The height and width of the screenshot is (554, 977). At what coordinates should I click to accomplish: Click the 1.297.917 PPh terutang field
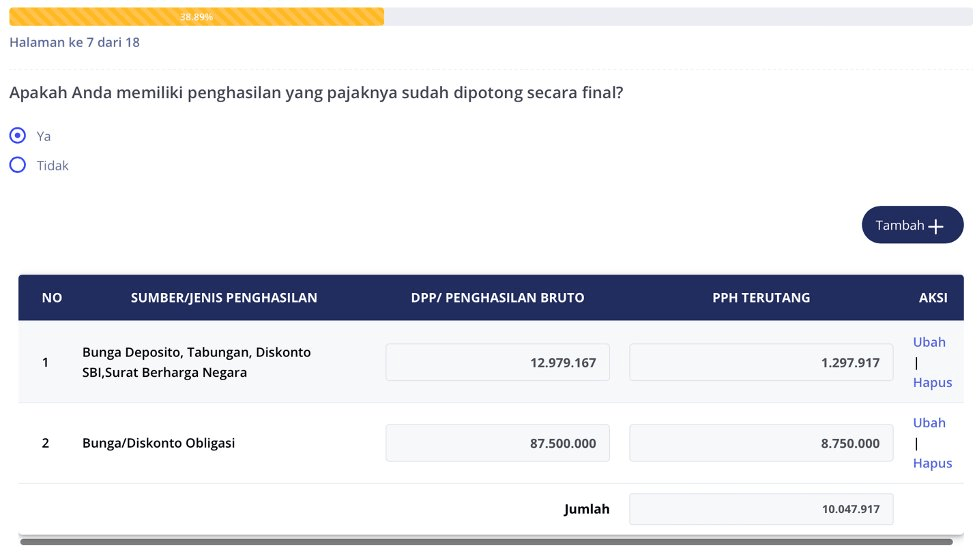760,362
